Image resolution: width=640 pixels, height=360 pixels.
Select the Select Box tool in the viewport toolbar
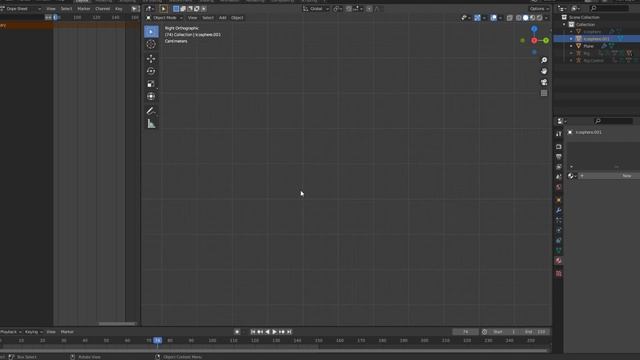coord(151,31)
